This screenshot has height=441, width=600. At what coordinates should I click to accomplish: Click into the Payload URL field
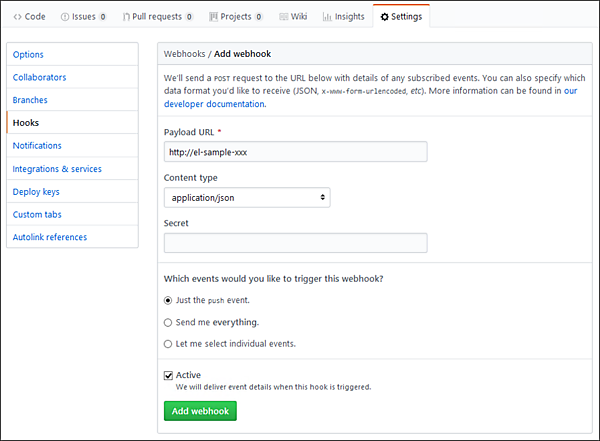[295, 152]
